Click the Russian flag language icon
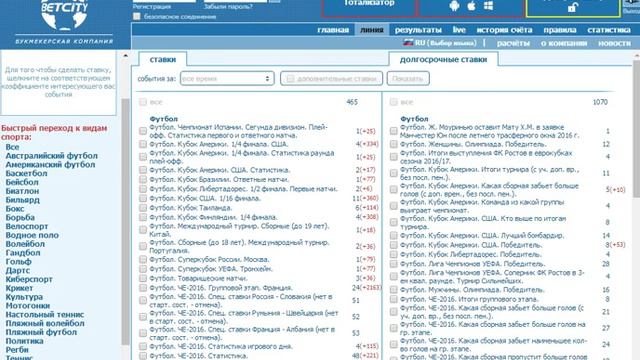 pos(408,42)
